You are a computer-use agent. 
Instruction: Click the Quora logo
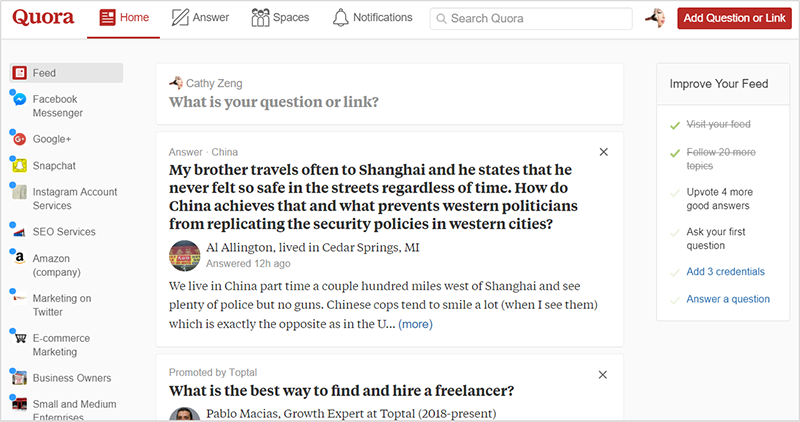coord(43,17)
